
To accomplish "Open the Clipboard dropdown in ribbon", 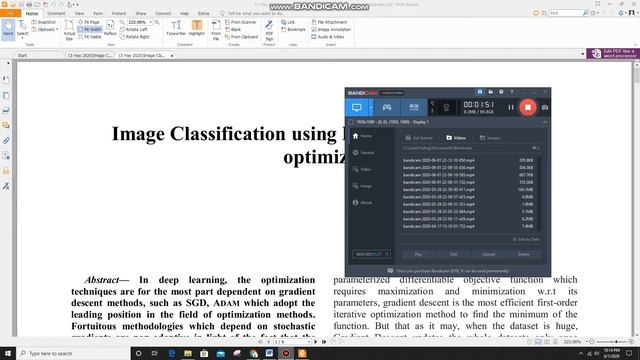I will pos(44,29).
